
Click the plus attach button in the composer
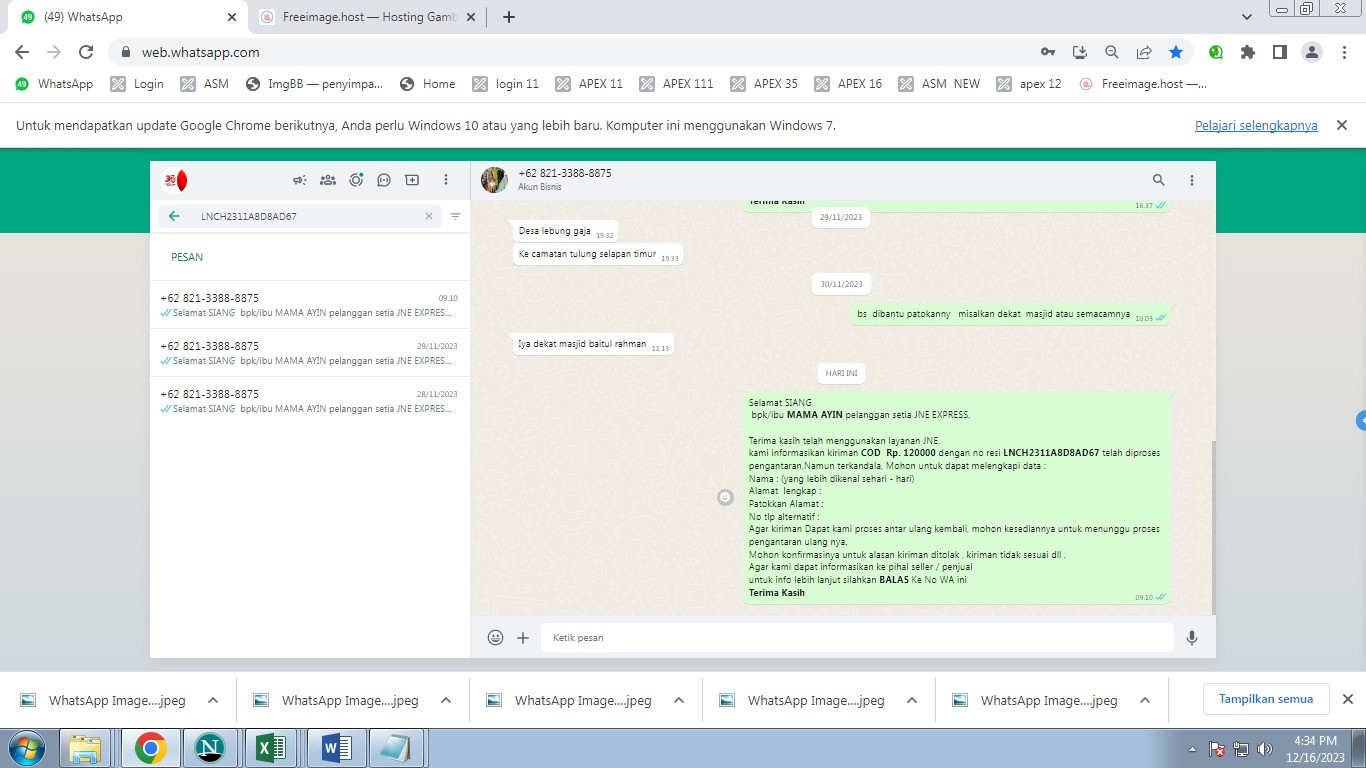pos(523,637)
